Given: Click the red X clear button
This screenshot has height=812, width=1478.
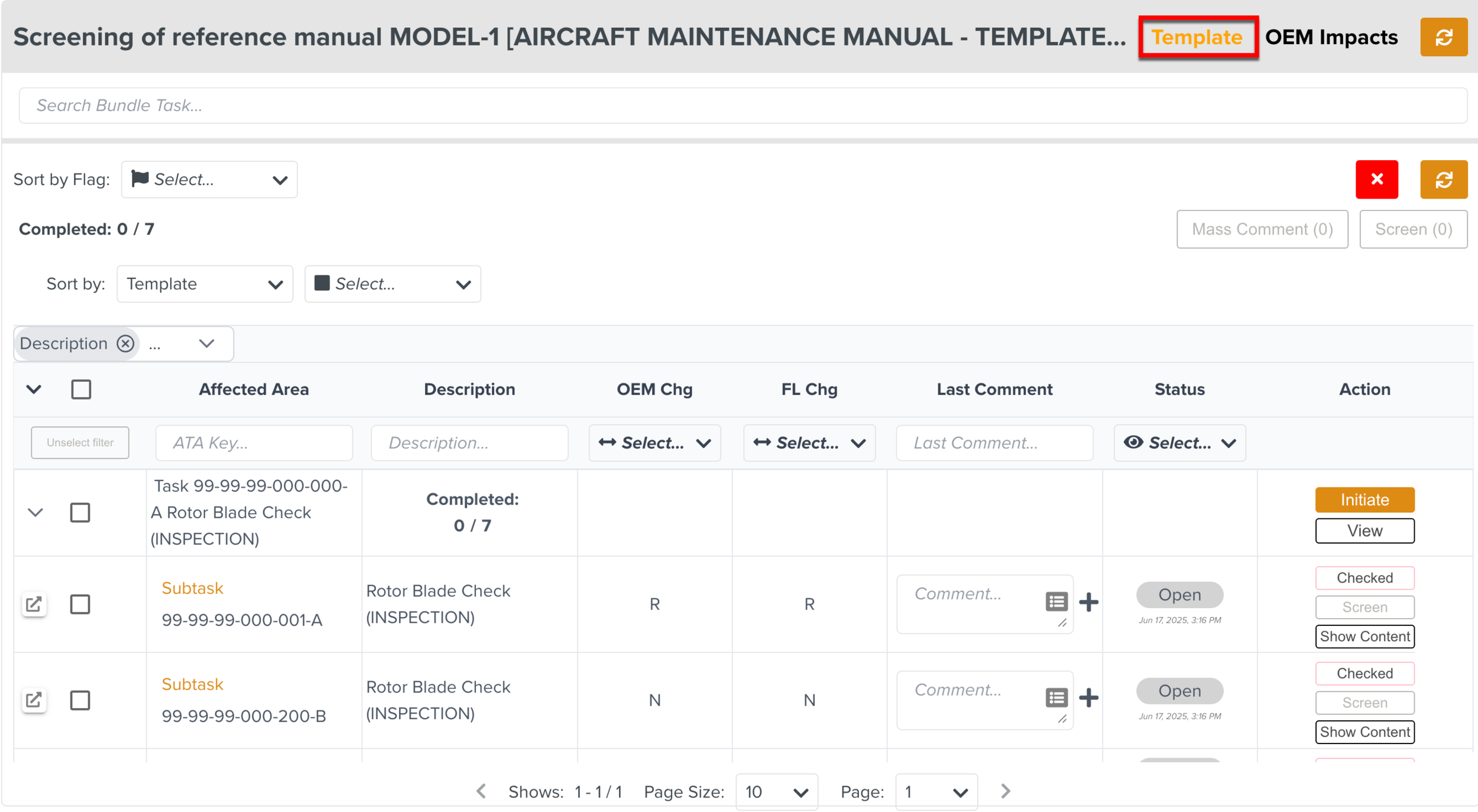Looking at the screenshot, I should point(1376,179).
